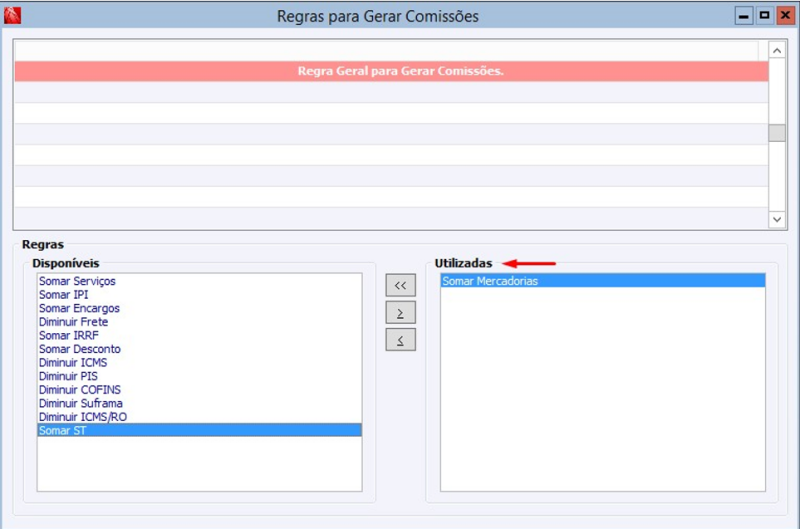Pick 'Somar Desconto' from available rules
800x529 pixels.
click(199, 349)
